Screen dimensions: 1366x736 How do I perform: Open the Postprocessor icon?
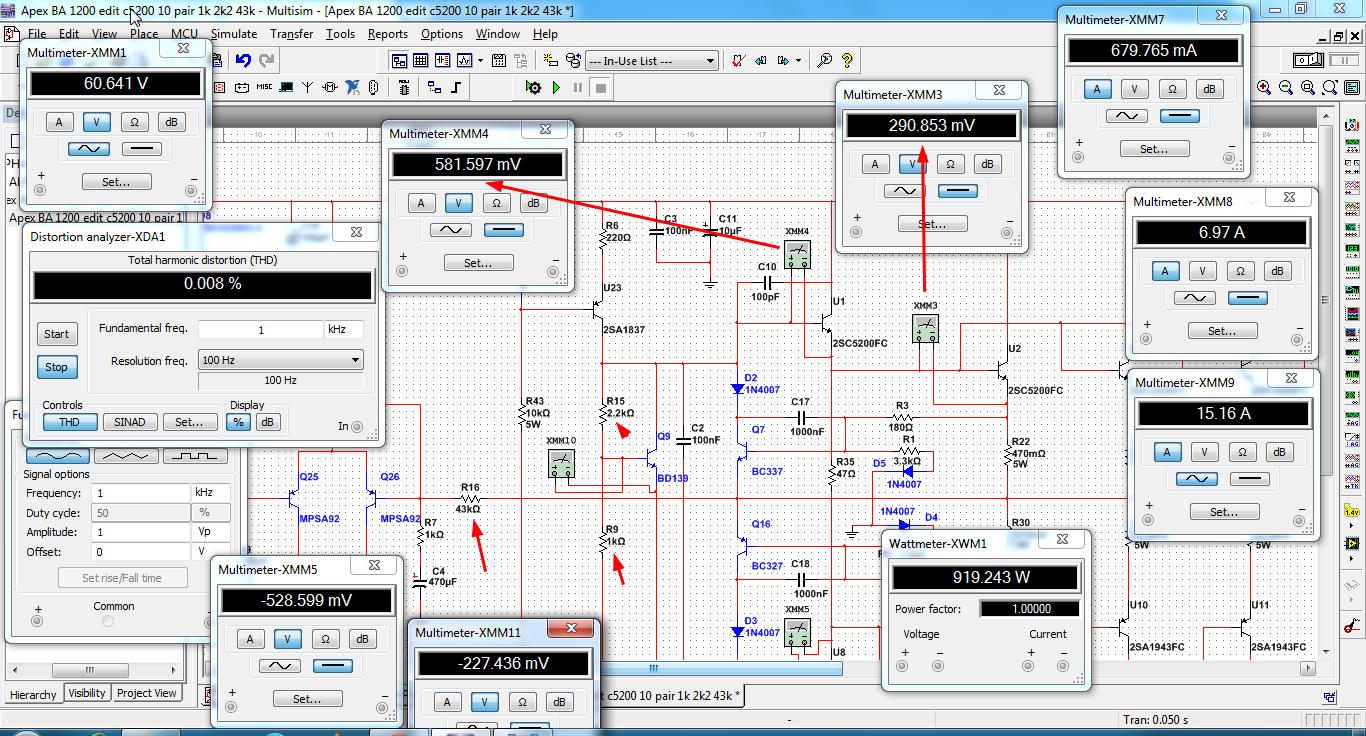[x=497, y=60]
